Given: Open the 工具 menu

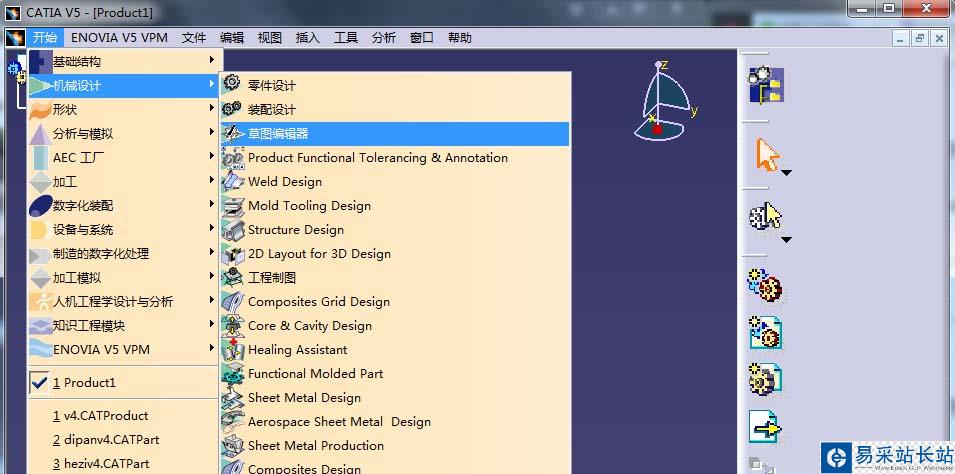Looking at the screenshot, I should (x=346, y=38).
